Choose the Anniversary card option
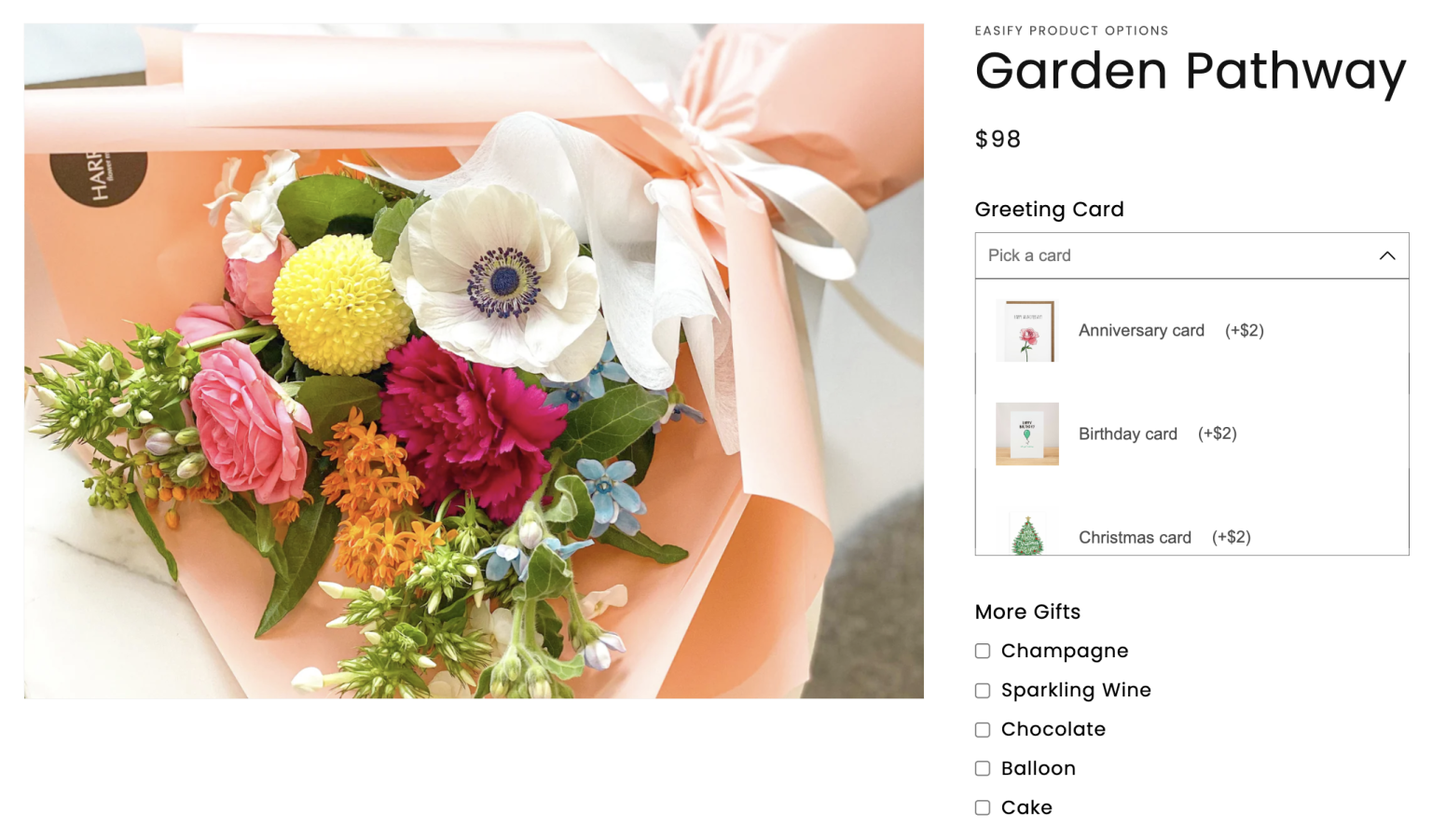 [1191, 331]
